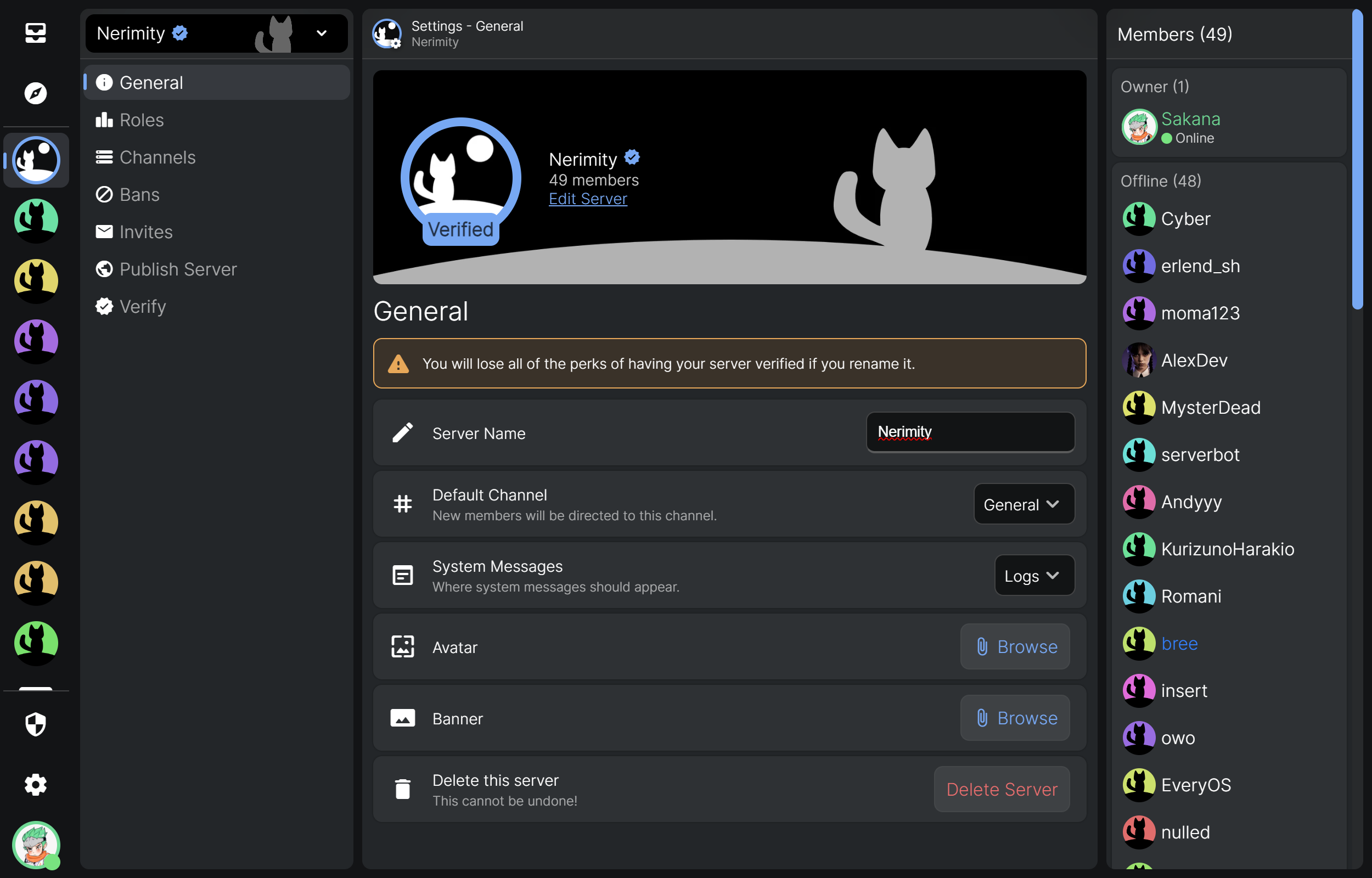Expand the Nerimity server header dropdown

pos(322,33)
